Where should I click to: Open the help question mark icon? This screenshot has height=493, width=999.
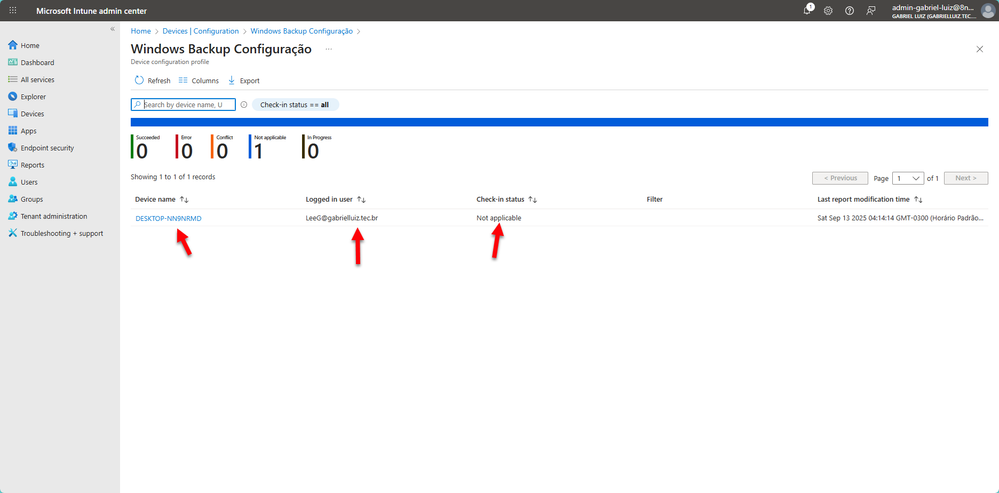tap(849, 11)
